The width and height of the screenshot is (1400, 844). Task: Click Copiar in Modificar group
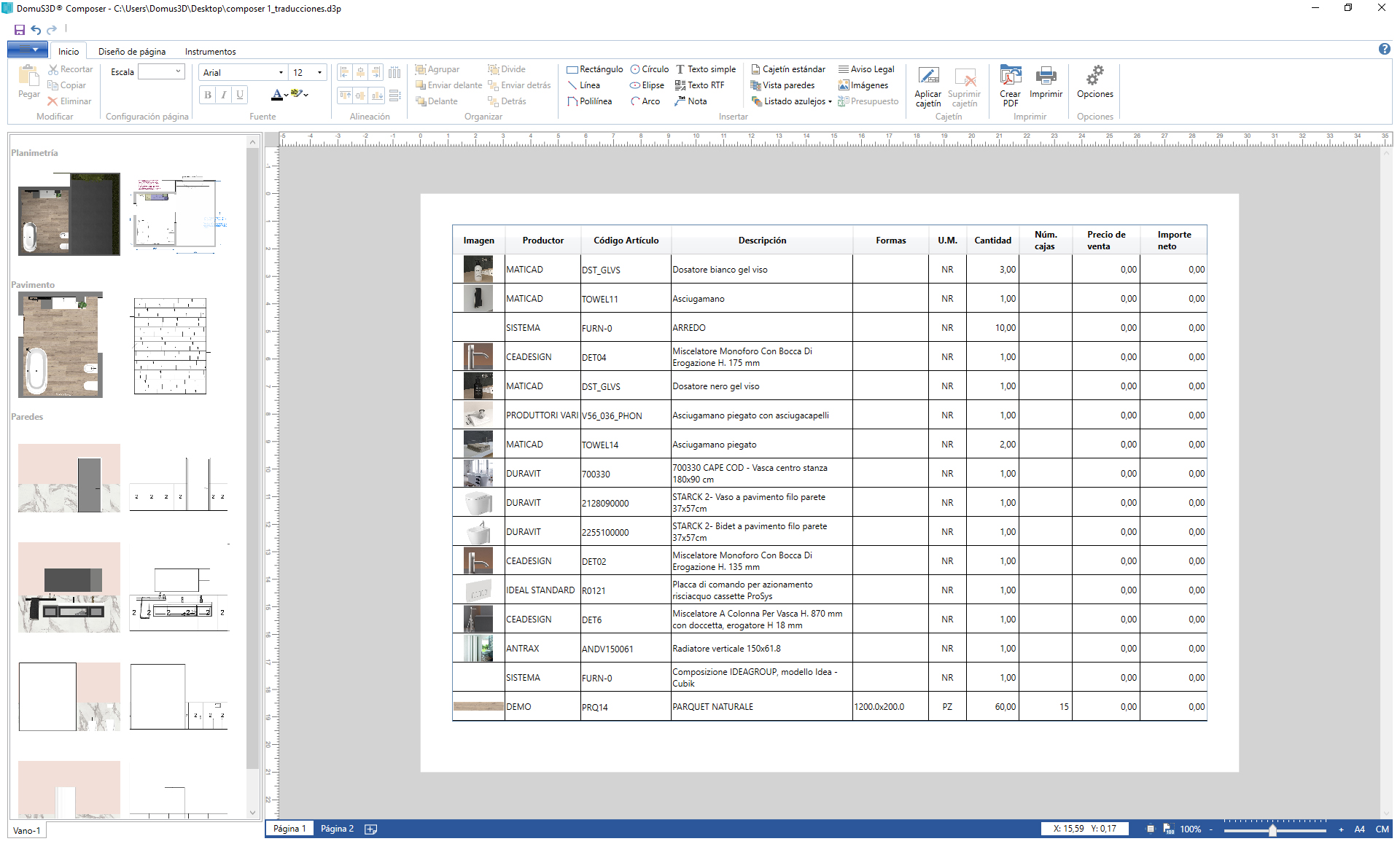click(67, 85)
